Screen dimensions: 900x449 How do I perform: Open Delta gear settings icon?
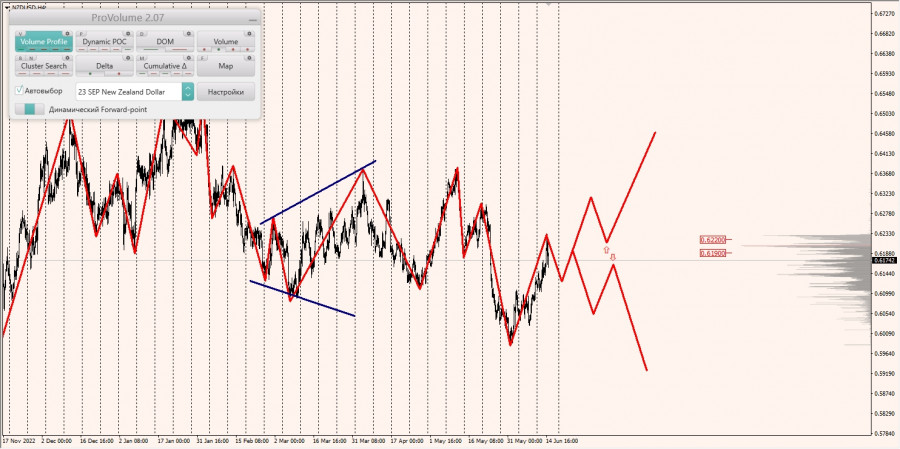[129, 58]
